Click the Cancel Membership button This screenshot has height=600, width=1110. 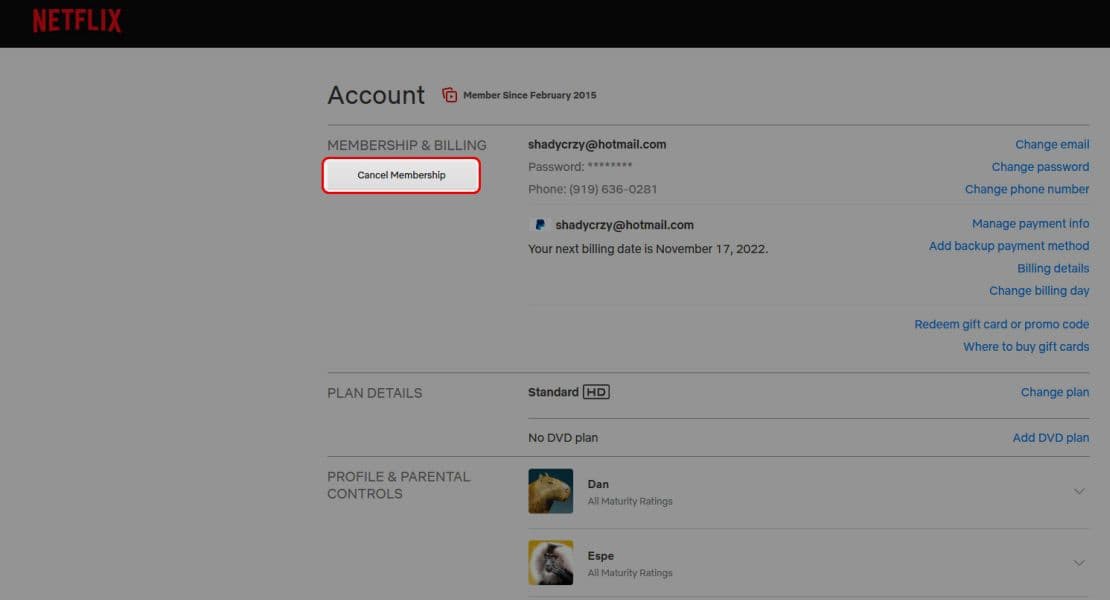pos(401,174)
